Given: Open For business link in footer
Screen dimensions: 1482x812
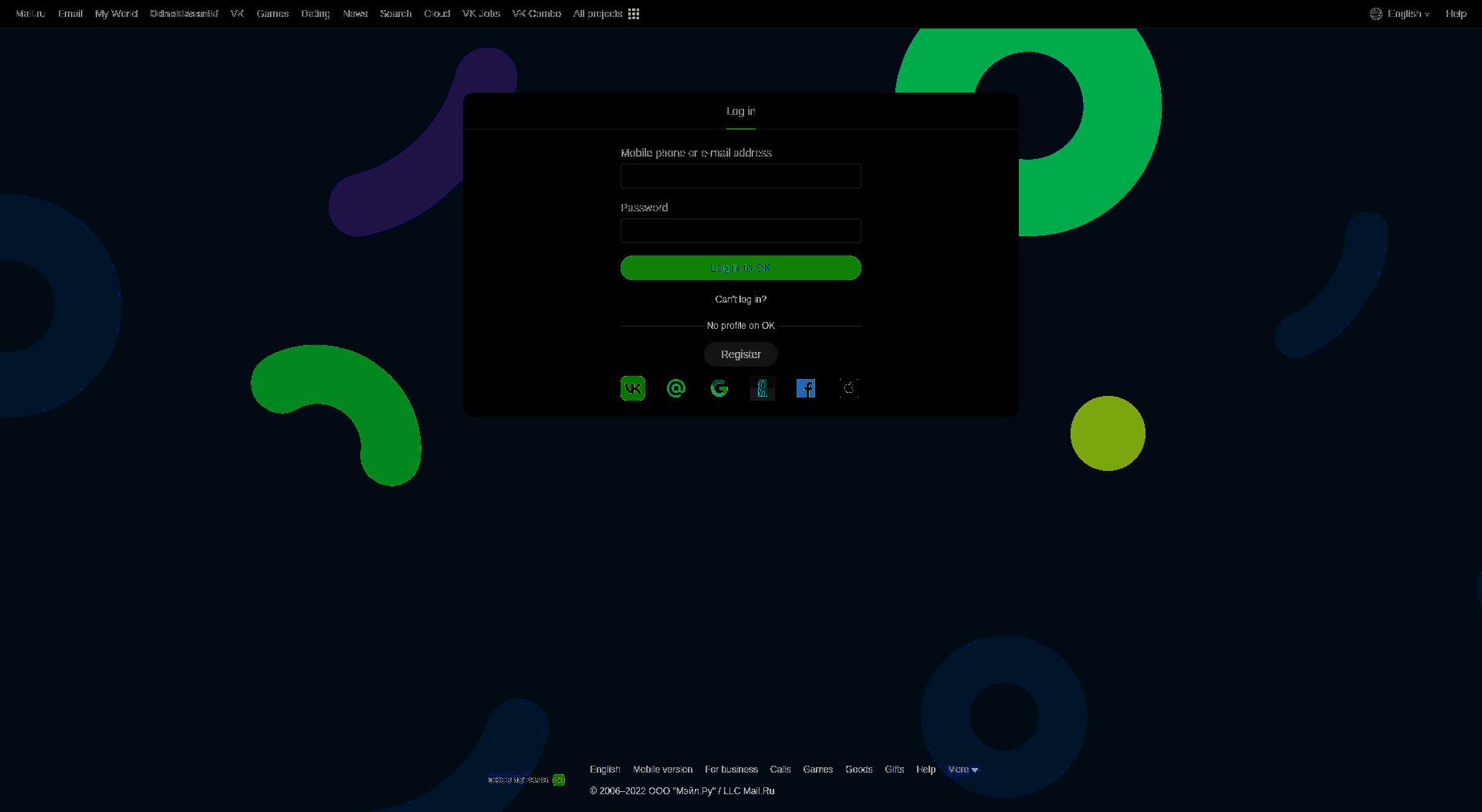Looking at the screenshot, I should click(x=732, y=770).
